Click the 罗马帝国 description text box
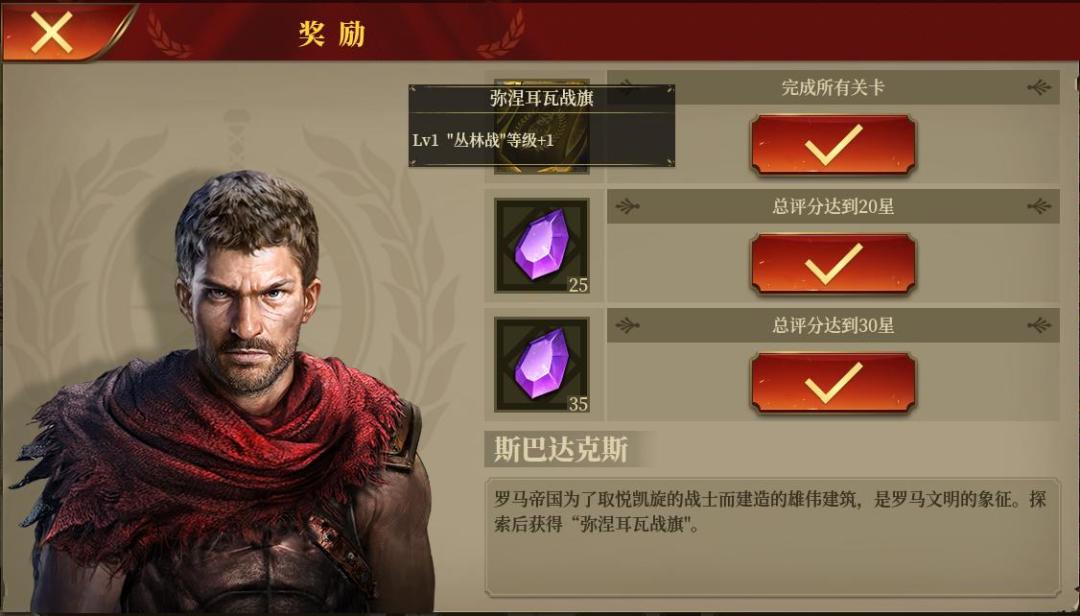Screen dimensions: 1080x616 click(772, 537)
